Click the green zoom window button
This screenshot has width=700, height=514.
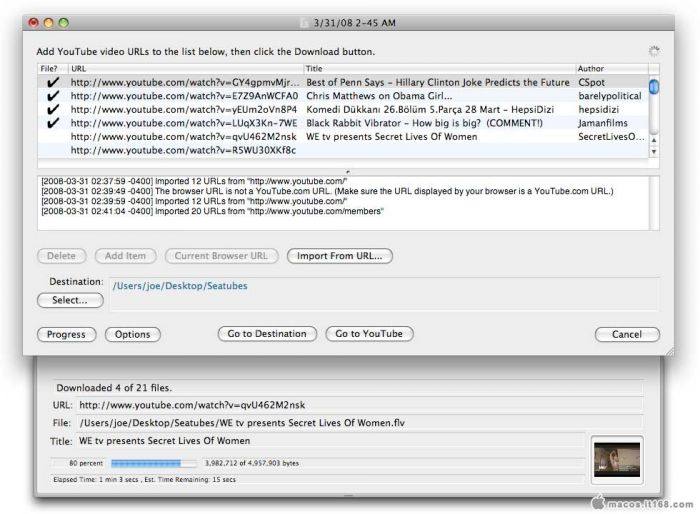[64, 22]
